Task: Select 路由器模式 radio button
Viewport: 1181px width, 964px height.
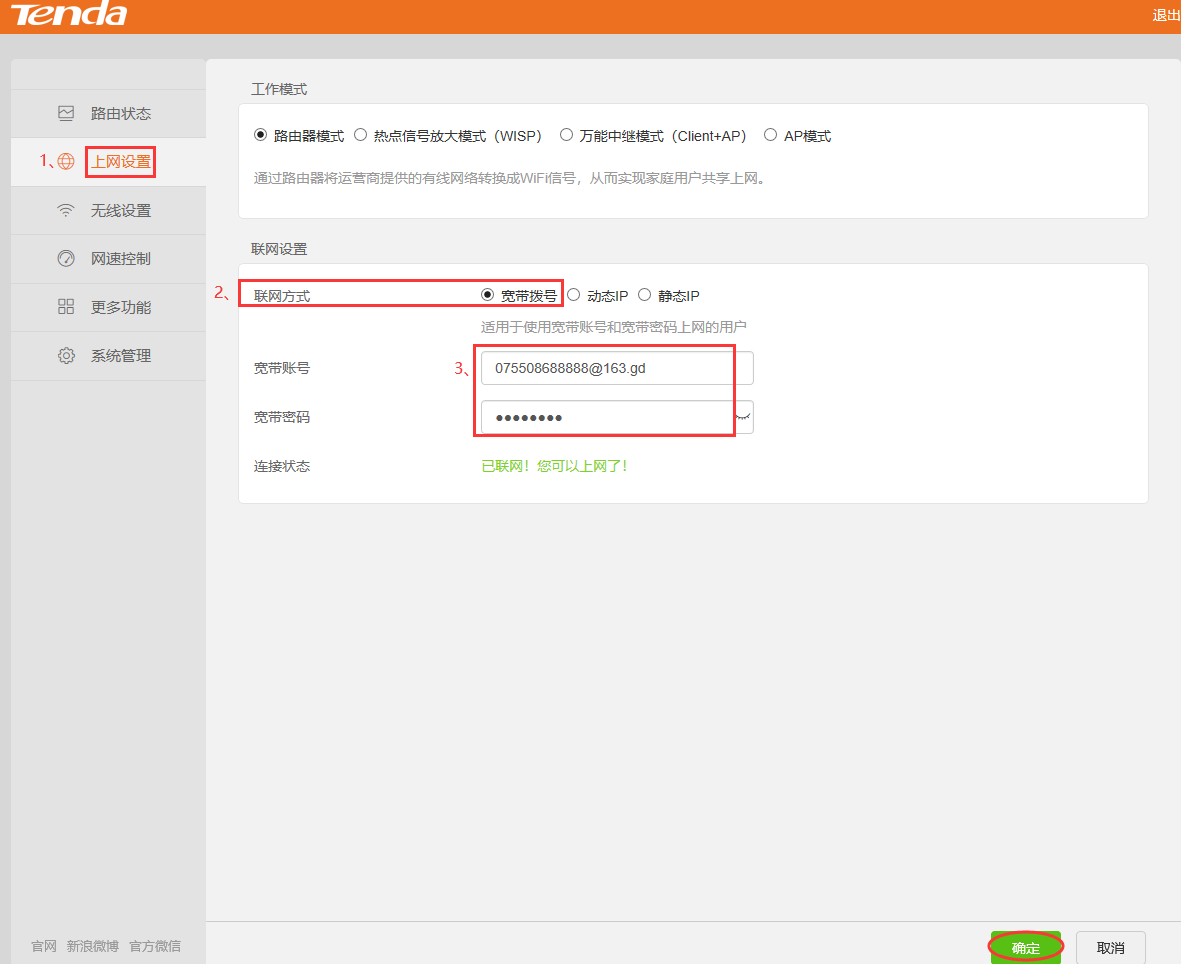Action: 261,135
